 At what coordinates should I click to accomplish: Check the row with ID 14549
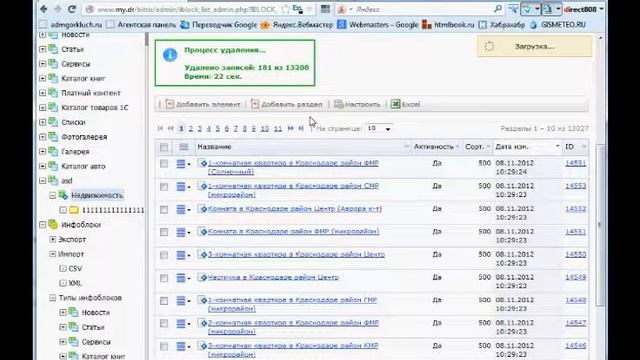pyautogui.click(x=164, y=278)
